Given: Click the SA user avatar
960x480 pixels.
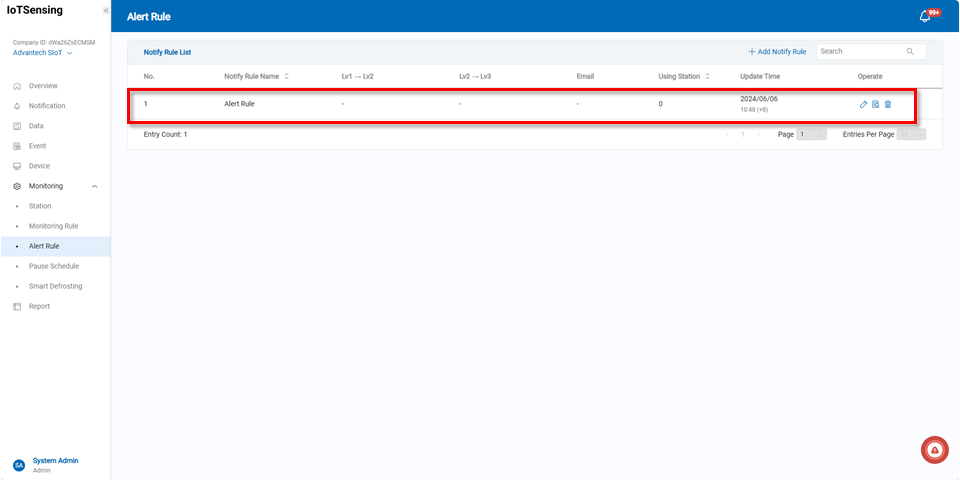Looking at the screenshot, I should [x=18, y=465].
